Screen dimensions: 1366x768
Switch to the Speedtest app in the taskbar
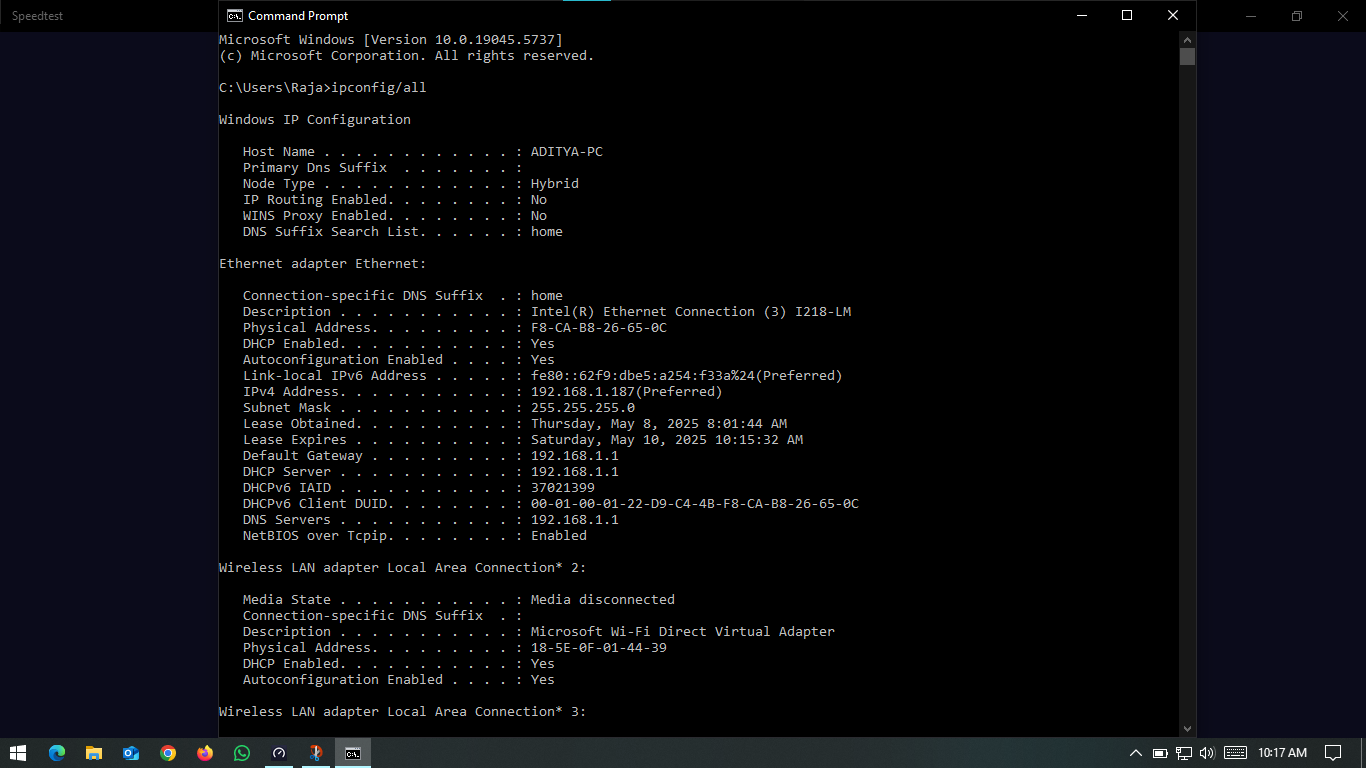tap(279, 753)
